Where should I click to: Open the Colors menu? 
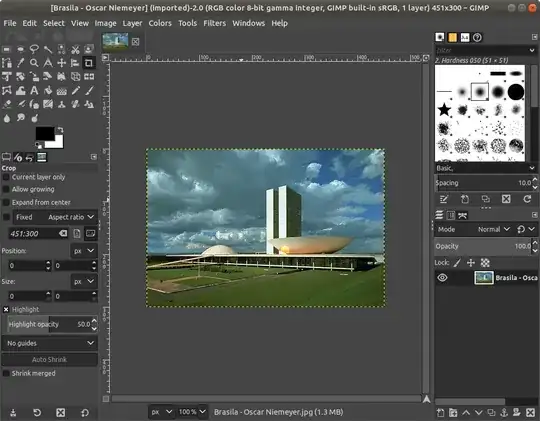click(x=160, y=23)
